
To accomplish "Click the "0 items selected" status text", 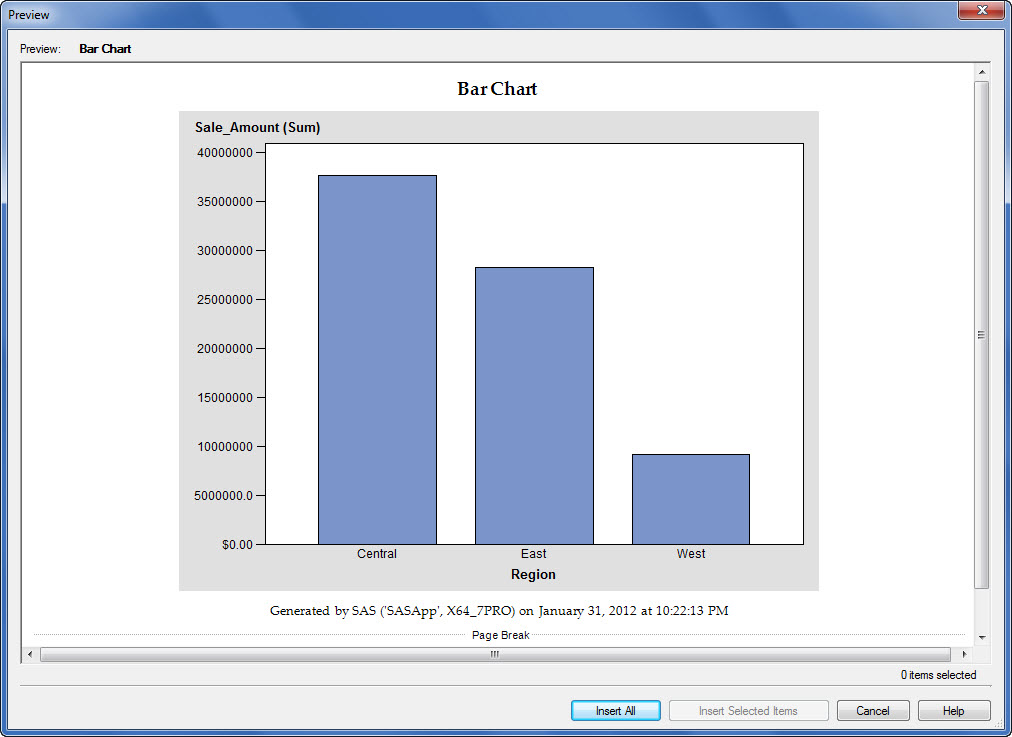I will 938,675.
